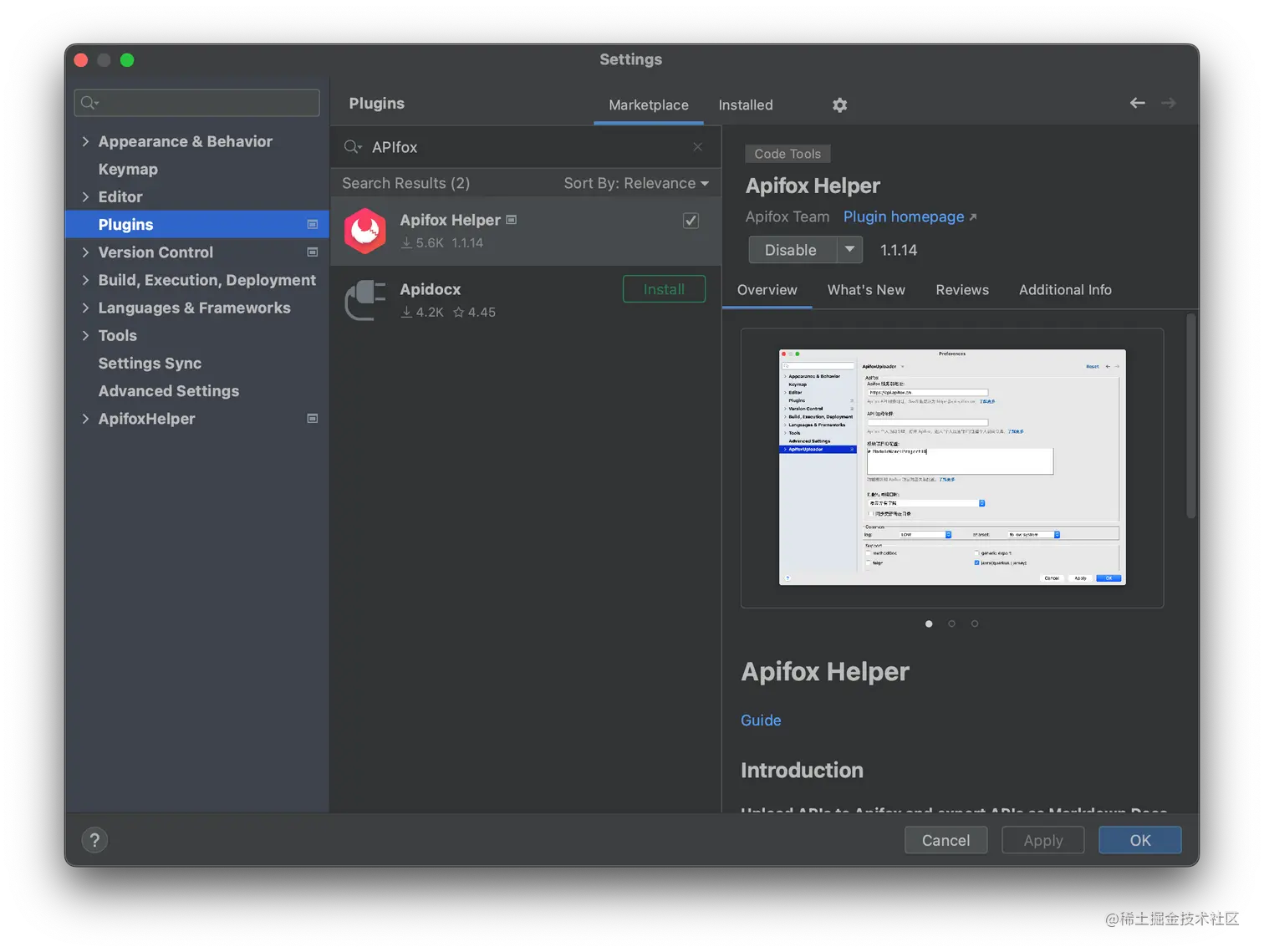Viewport: 1264px width, 952px height.
Task: Uncheck the Apifox Helper enabled checkbox
Action: [x=691, y=221]
